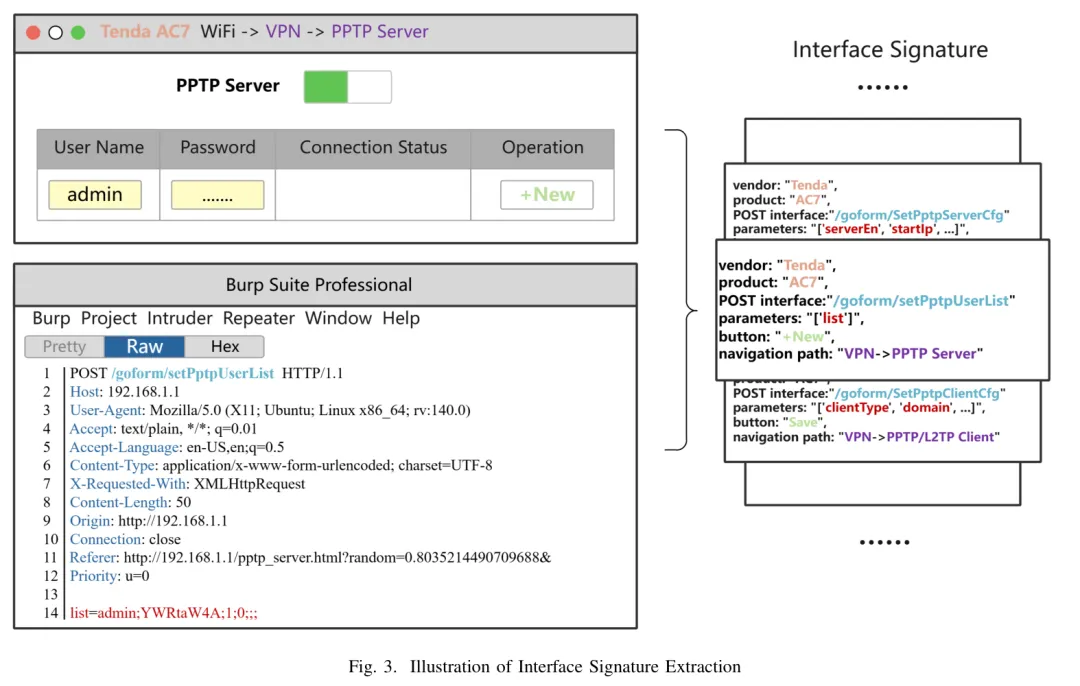Click Interface Signature heading
1080x686 pixels.
890,50
